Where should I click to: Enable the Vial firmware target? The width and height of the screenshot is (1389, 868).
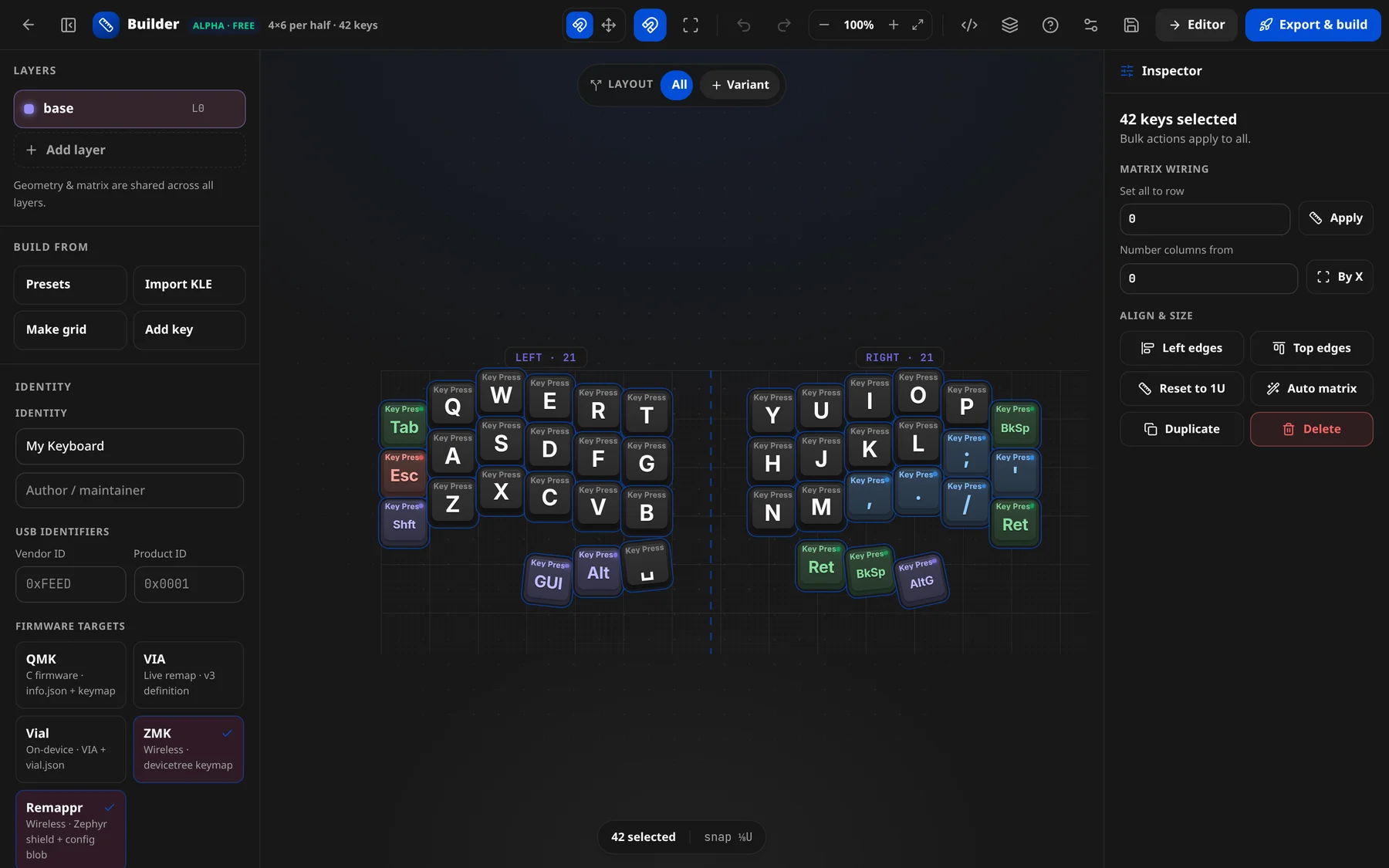(70, 749)
